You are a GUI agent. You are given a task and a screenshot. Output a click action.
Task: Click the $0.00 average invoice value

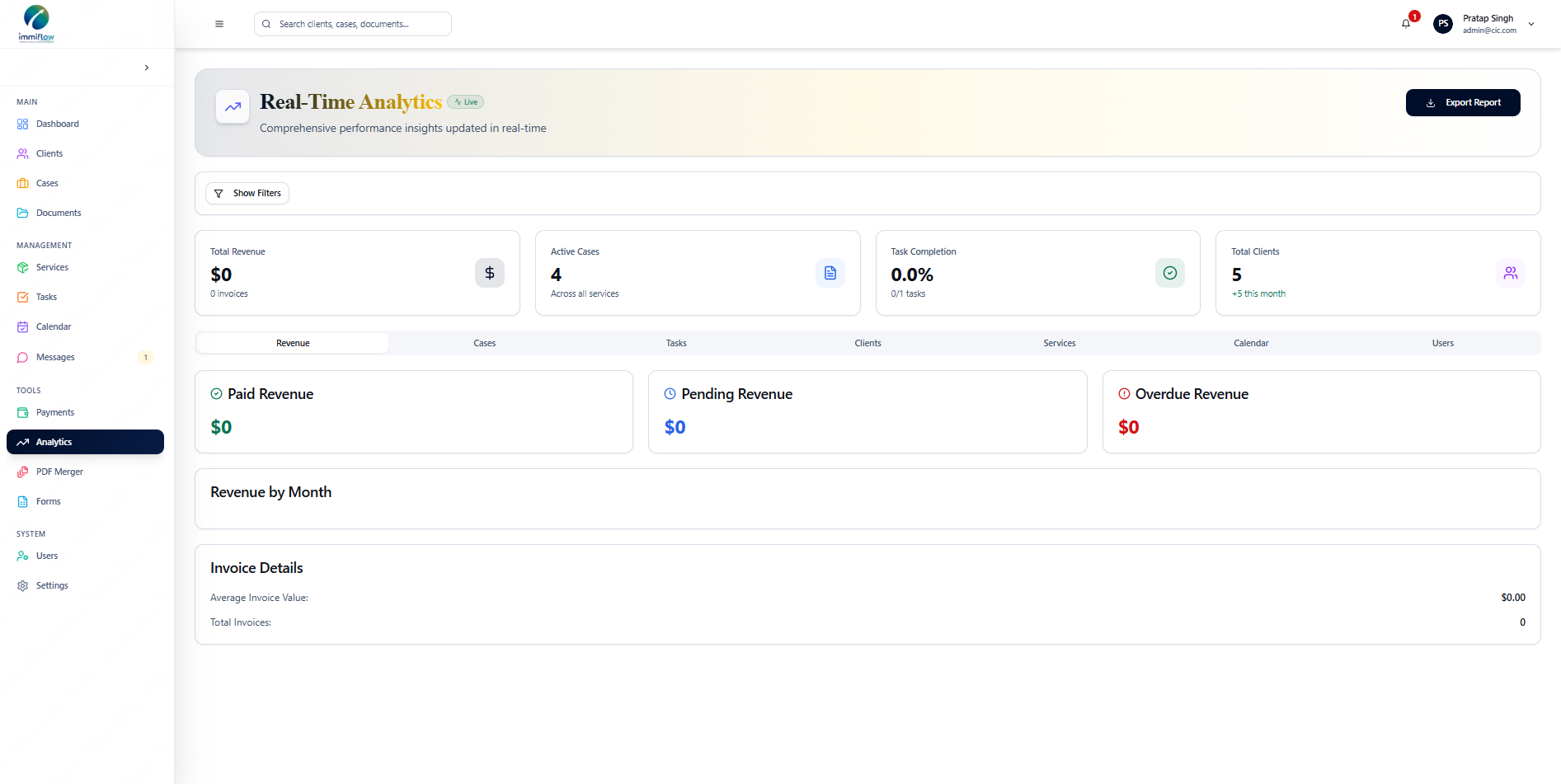pos(1513,598)
